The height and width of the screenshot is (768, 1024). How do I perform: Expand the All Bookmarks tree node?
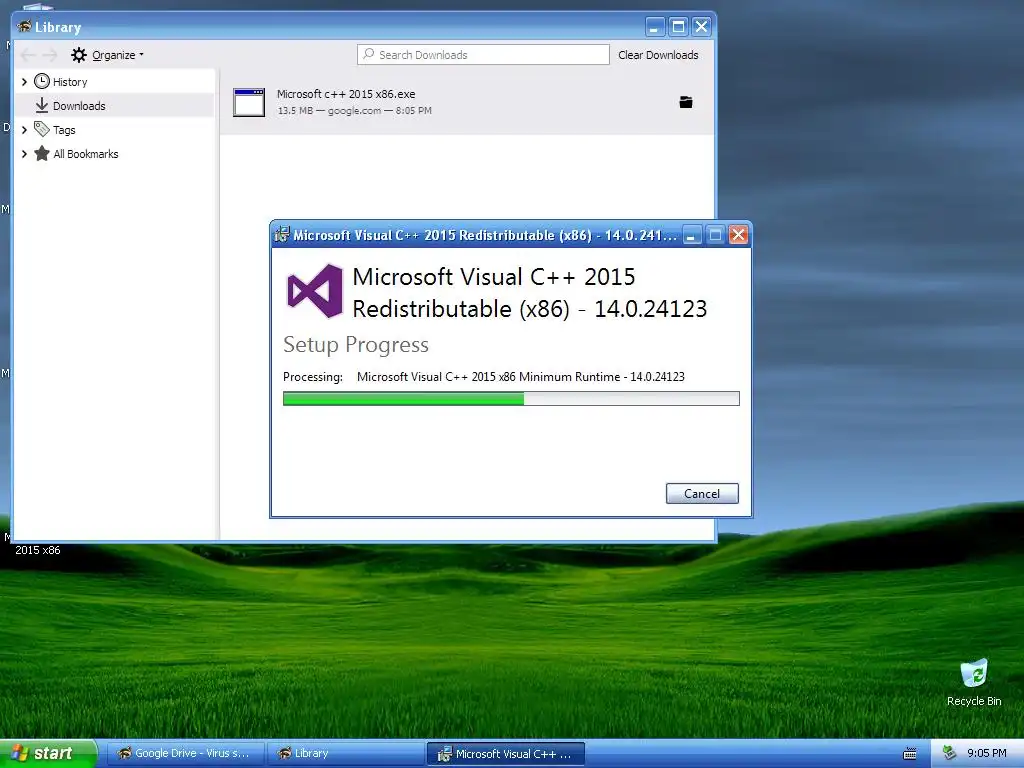pyautogui.click(x=24, y=154)
